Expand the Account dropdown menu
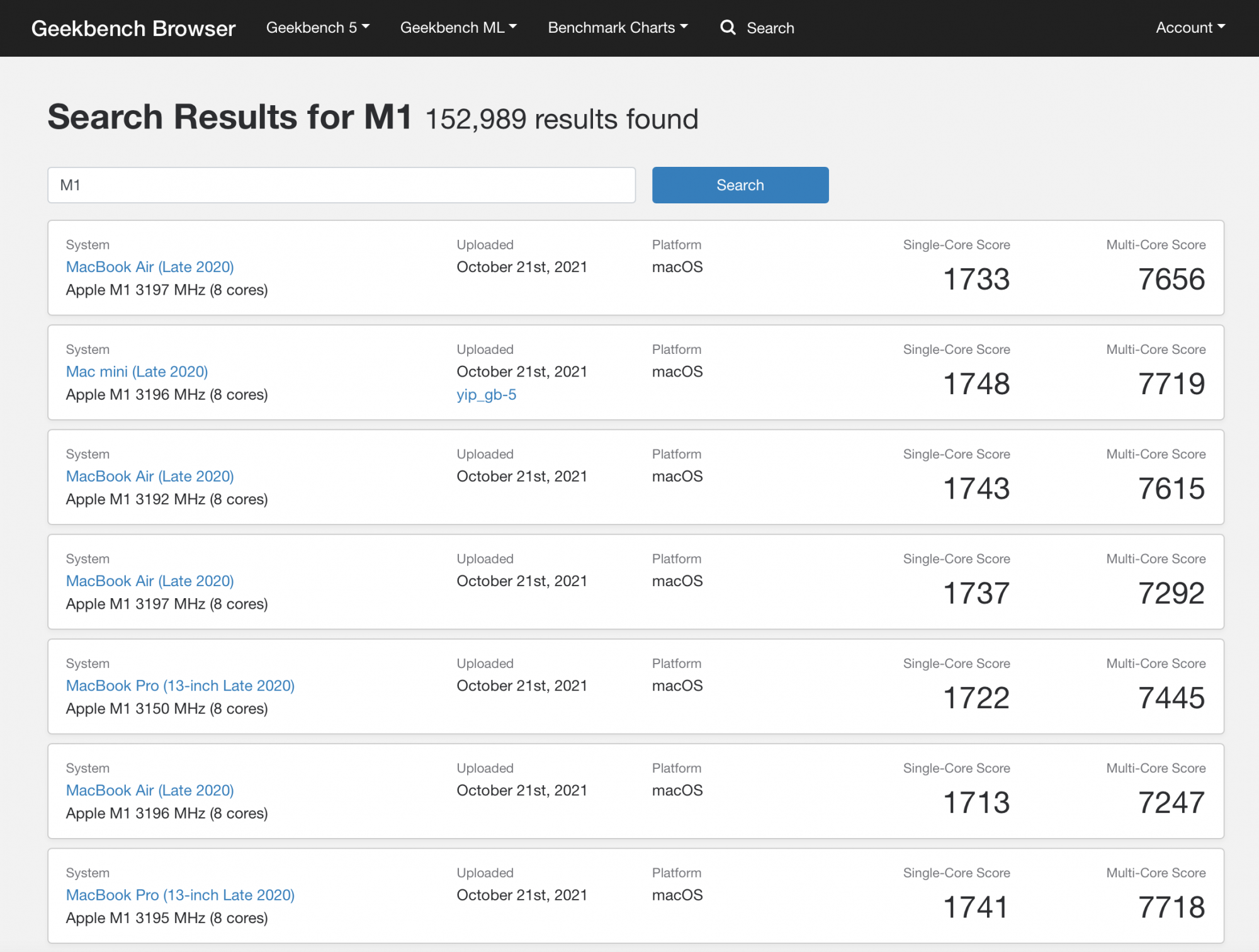This screenshot has height=952, width=1259. pos(1190,28)
